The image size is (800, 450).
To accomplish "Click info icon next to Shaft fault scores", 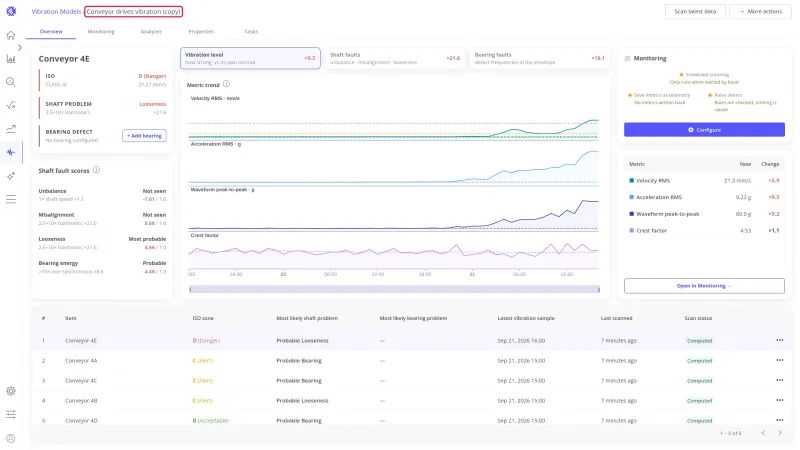I will [x=96, y=170].
